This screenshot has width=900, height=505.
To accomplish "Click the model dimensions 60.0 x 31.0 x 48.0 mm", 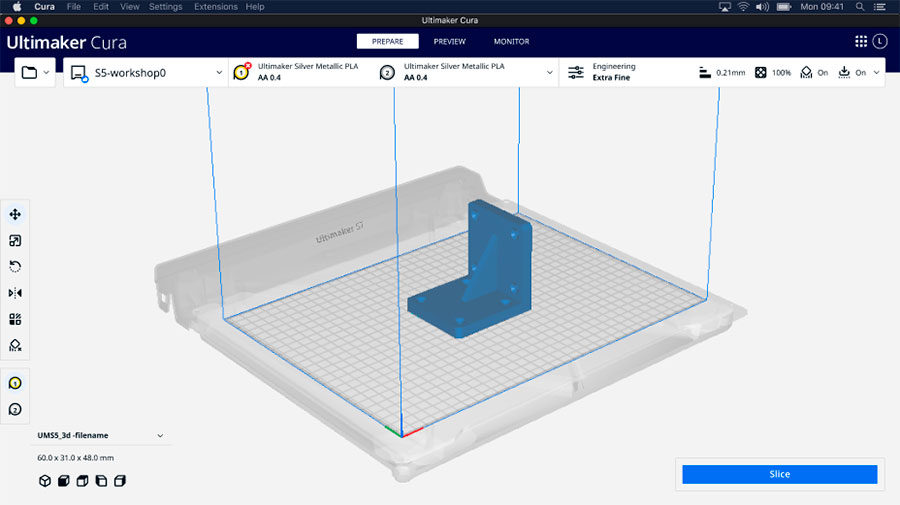I will click(76, 458).
